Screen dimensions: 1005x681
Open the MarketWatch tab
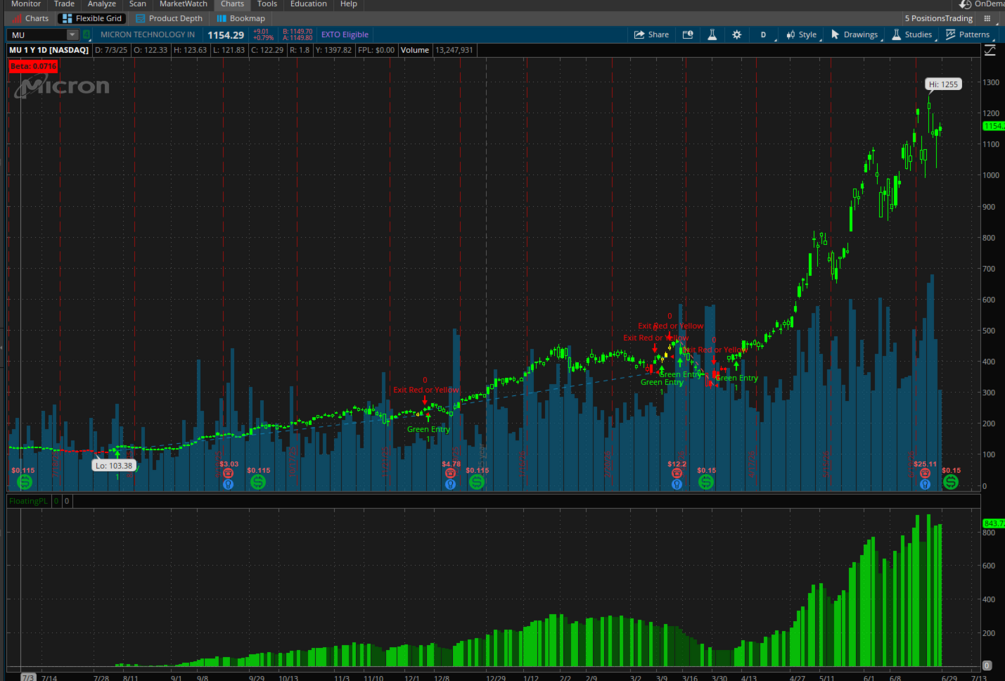183,4
